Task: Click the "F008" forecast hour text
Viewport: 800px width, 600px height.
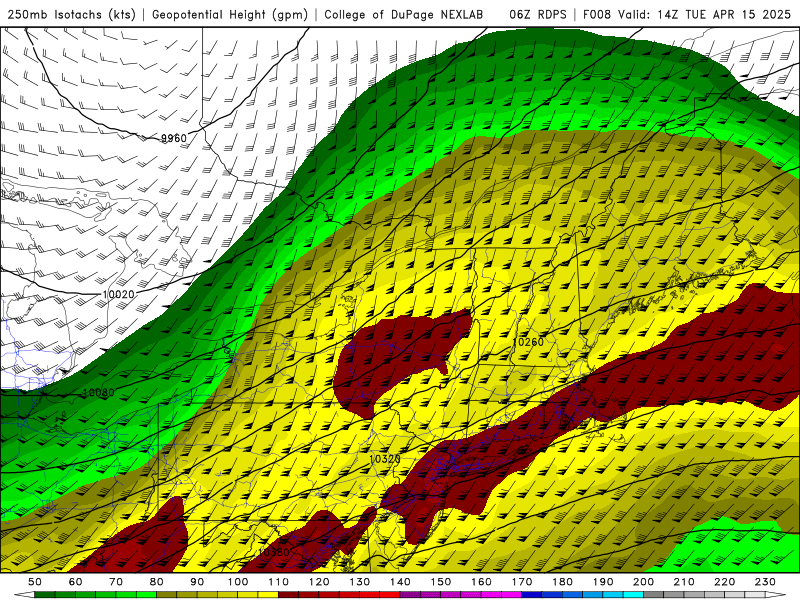Action: 596,14
